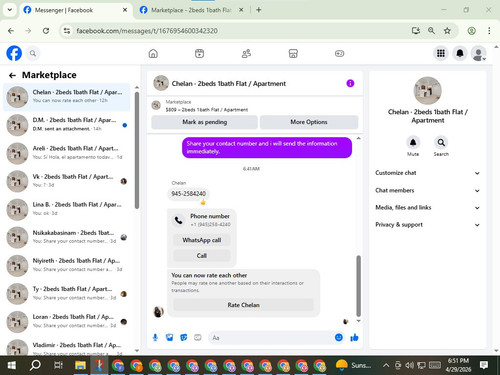
Task: Open Ty conversation in list
Action: pyautogui.click(x=67, y=294)
